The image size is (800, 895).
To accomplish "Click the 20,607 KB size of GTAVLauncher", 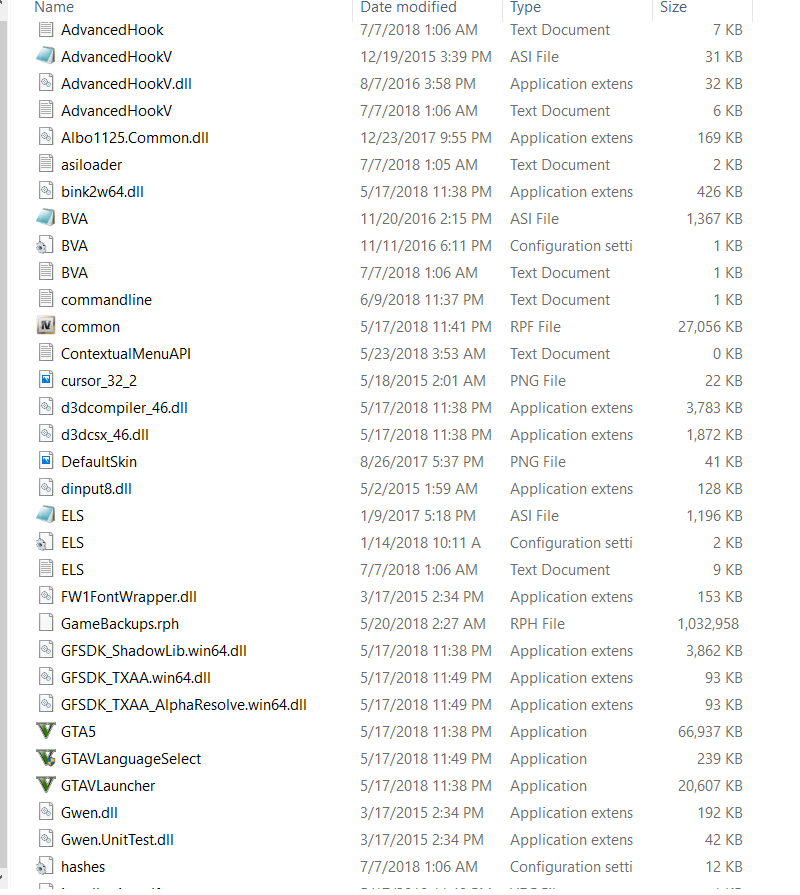I will (x=710, y=785).
